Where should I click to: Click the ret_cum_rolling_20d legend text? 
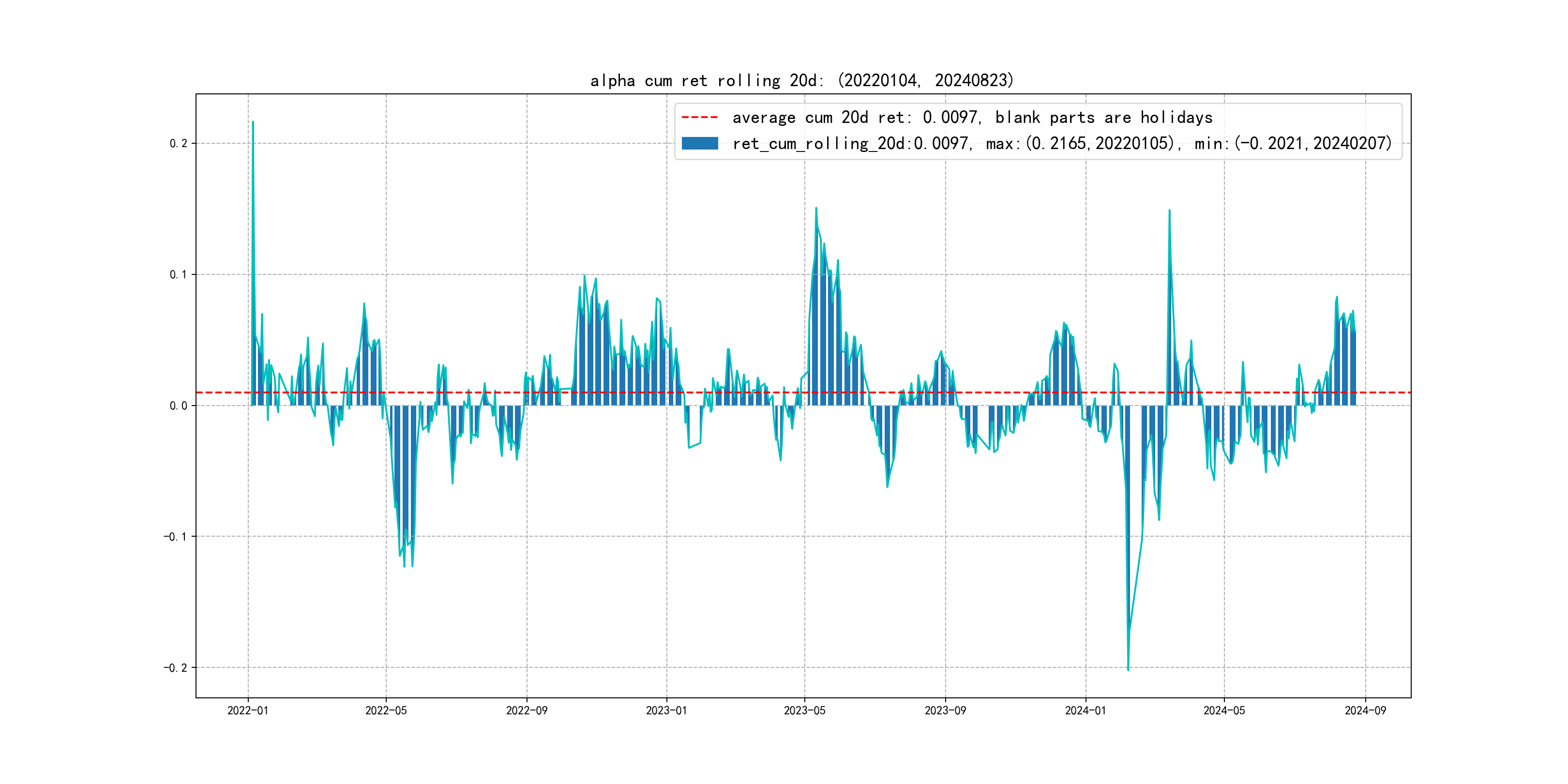[x=1062, y=144]
